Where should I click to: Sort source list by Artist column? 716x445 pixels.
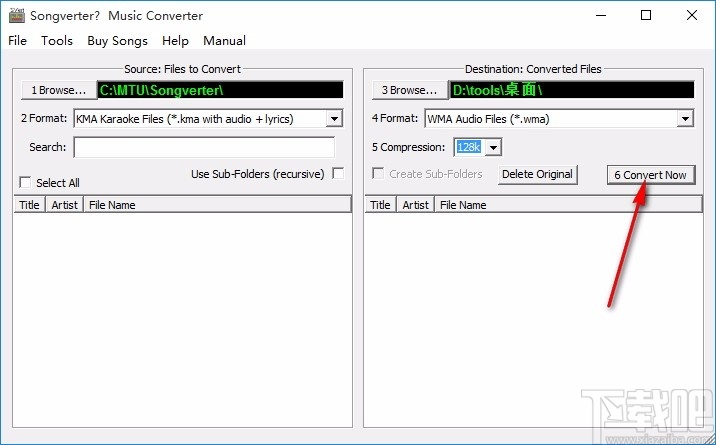tap(64, 205)
